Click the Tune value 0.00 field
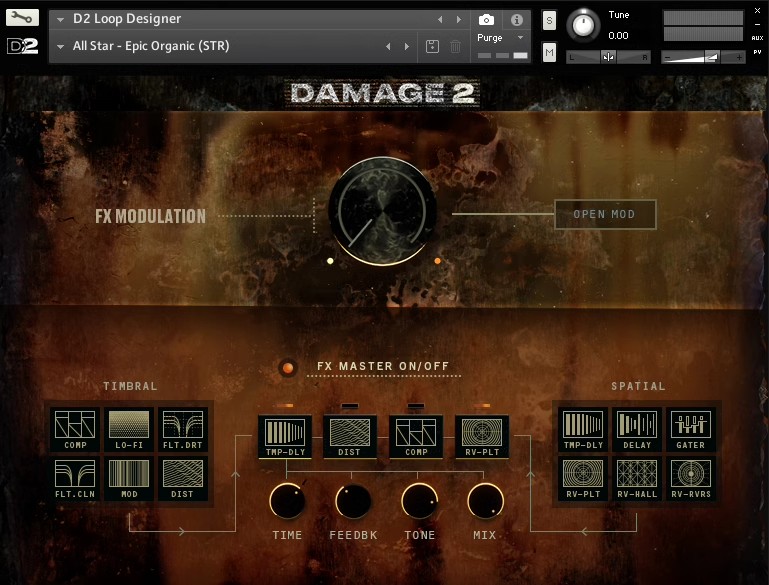Image resolution: width=769 pixels, height=585 pixels. (618, 35)
